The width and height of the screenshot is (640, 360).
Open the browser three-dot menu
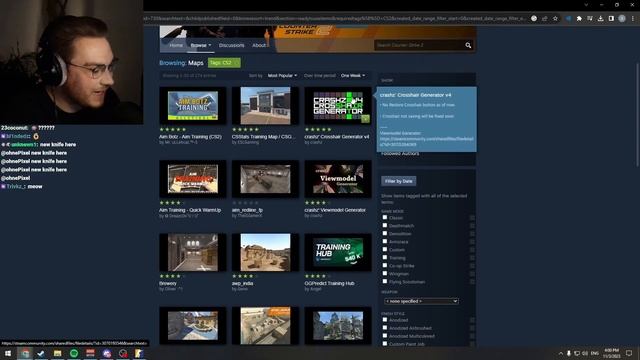(x=633, y=18)
